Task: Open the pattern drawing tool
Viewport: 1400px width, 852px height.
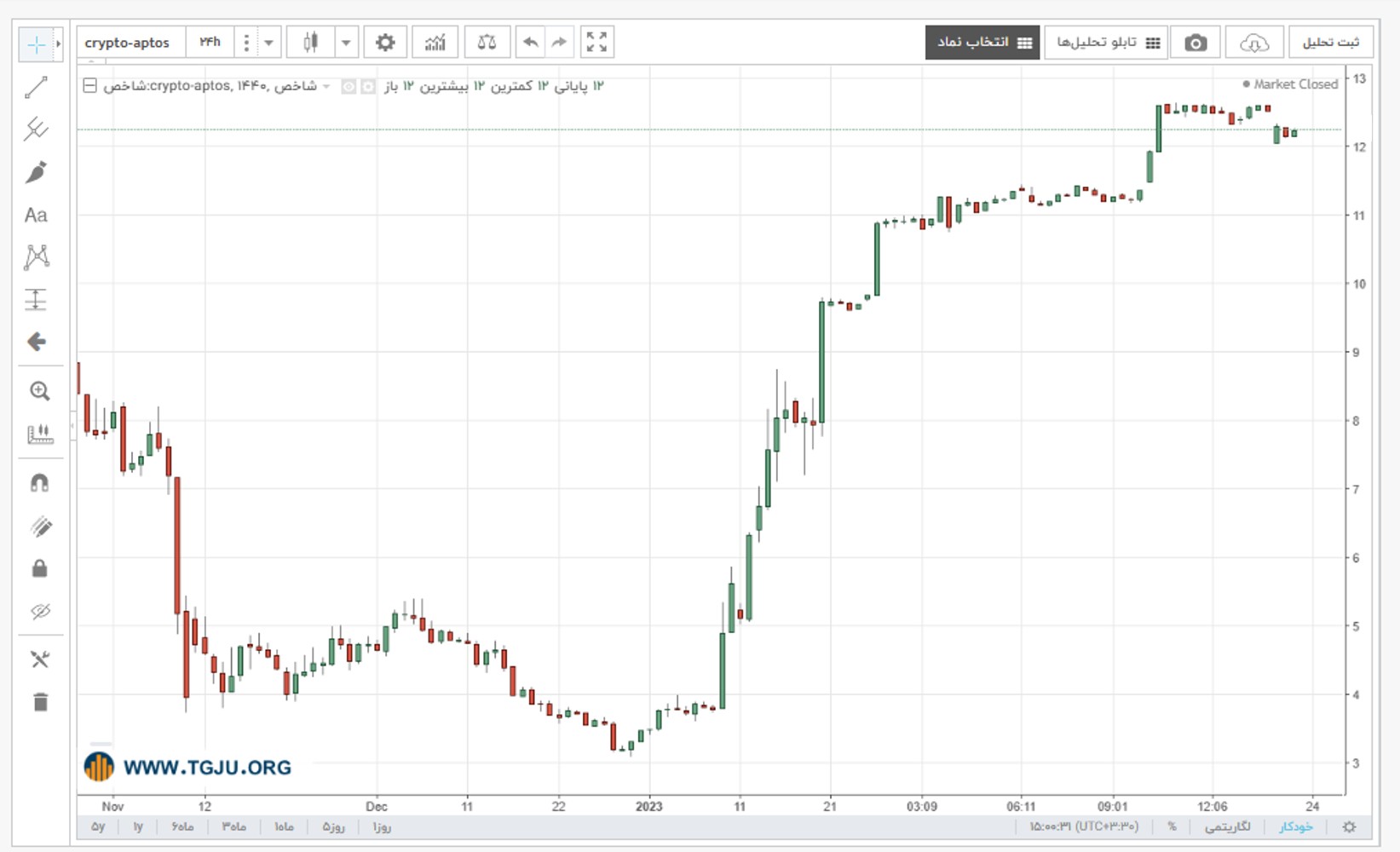Action: pos(36,257)
